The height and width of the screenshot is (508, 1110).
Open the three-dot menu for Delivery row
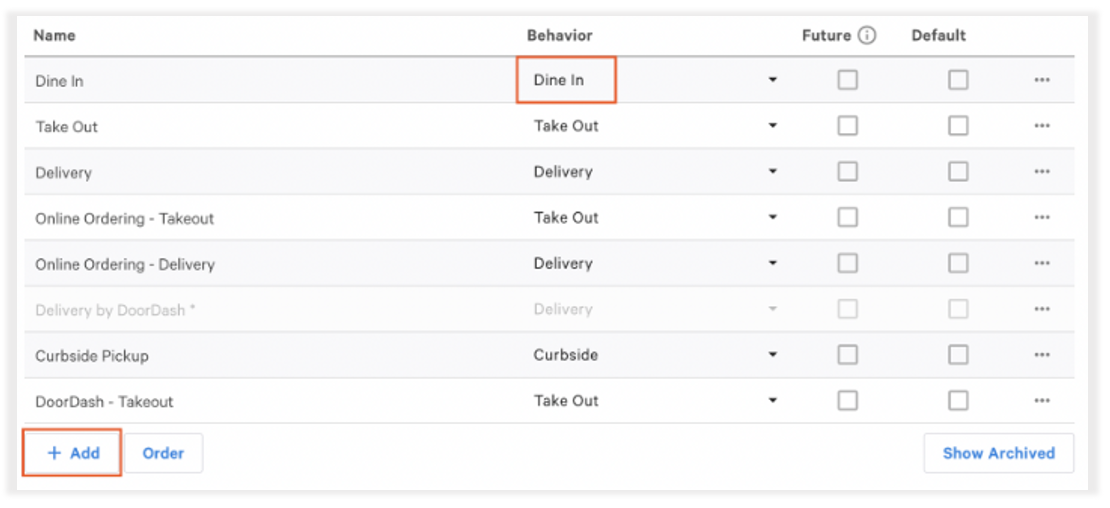1042,172
